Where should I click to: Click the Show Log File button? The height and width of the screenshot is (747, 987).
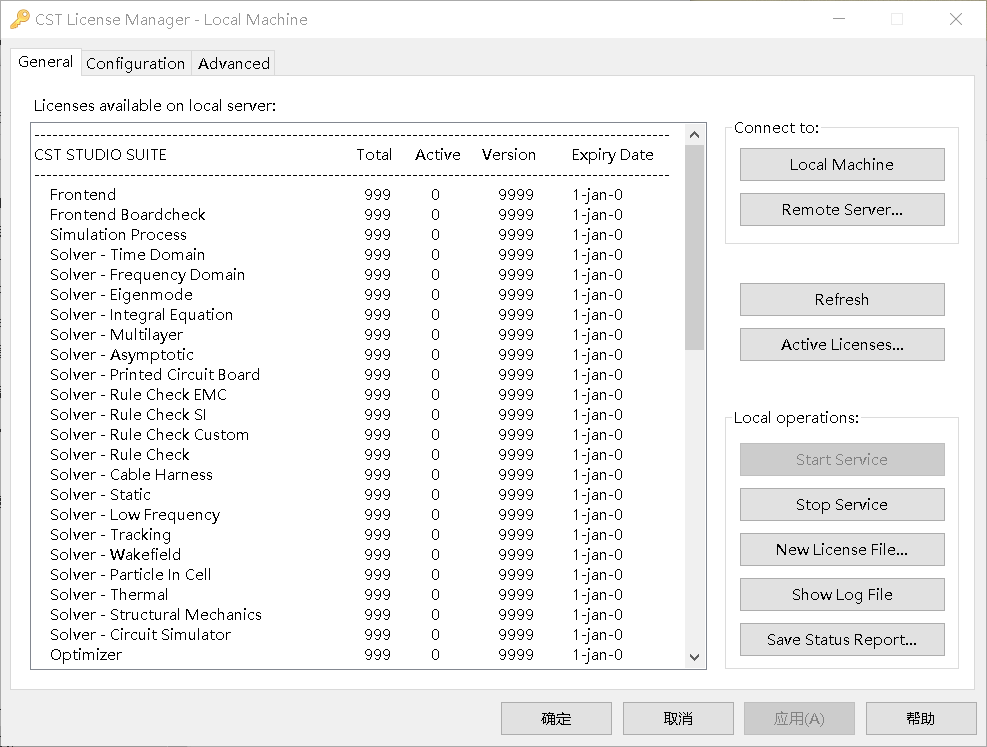(842, 595)
